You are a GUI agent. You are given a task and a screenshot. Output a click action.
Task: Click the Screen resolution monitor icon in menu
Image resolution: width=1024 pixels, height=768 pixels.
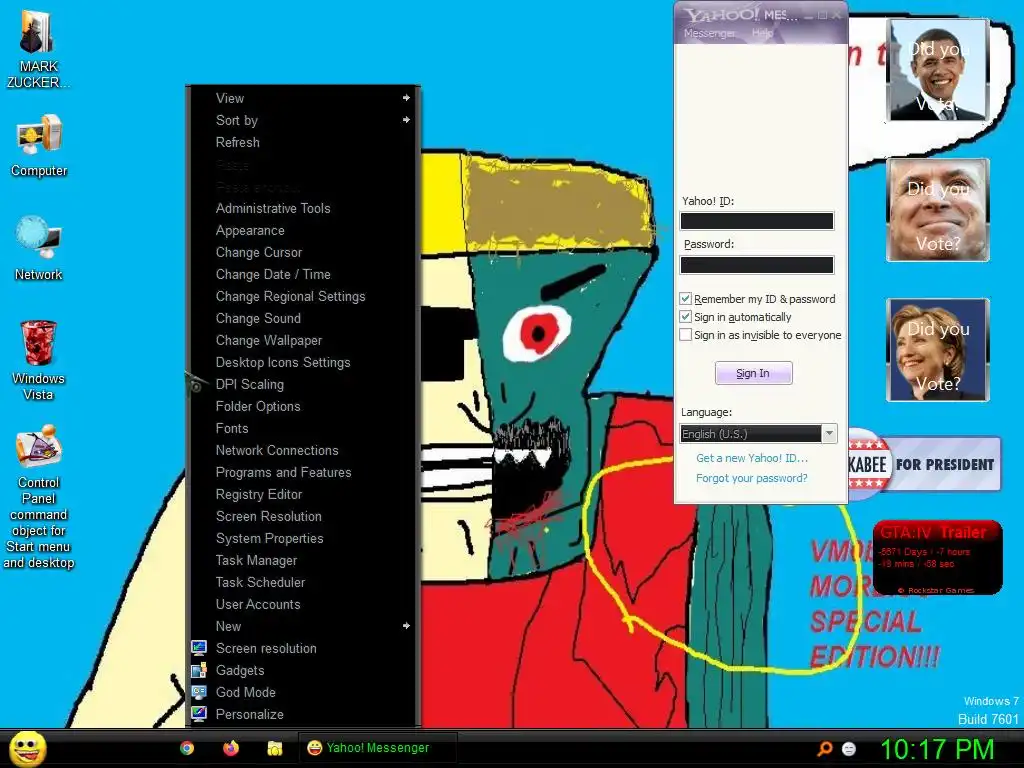199,648
